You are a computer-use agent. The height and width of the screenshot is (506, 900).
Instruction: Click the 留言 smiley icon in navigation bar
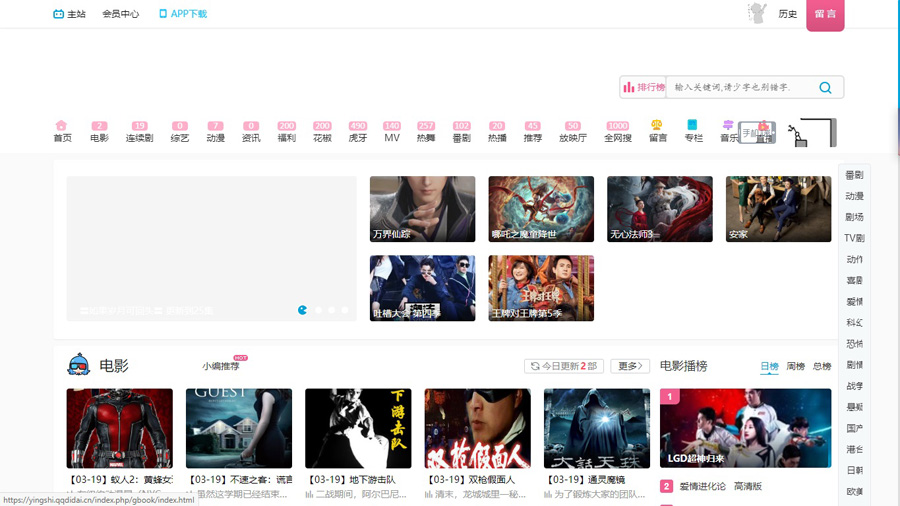(x=657, y=126)
